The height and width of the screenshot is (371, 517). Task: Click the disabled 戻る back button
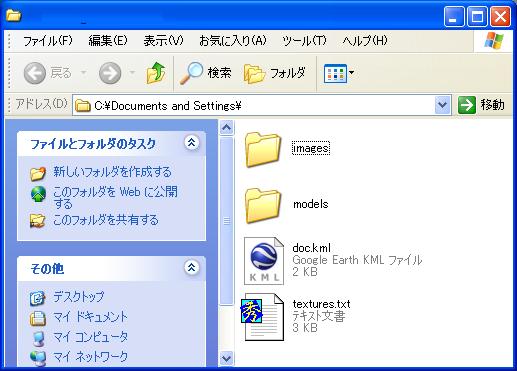(47, 72)
